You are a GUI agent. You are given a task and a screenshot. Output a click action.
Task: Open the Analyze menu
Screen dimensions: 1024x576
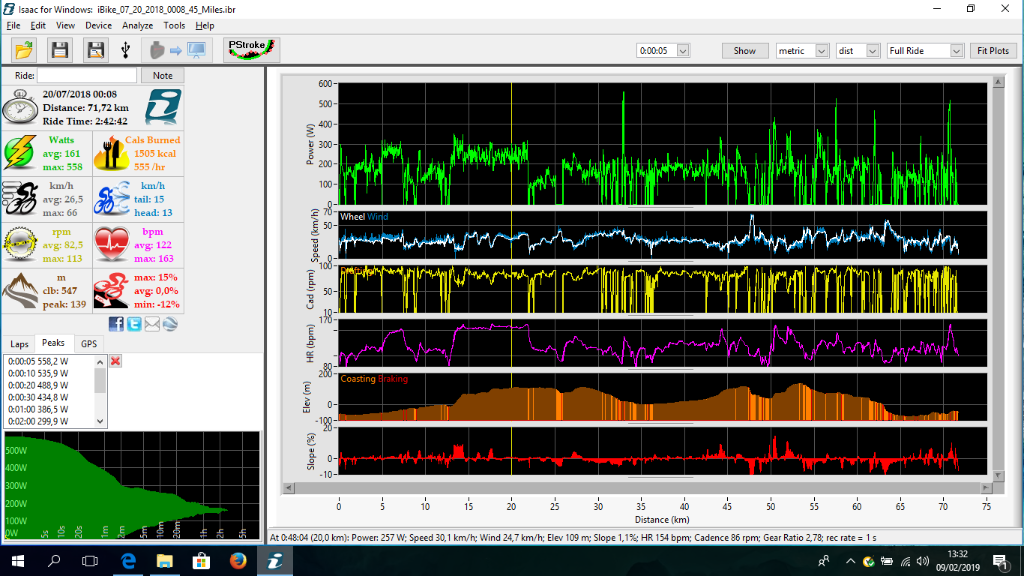click(137, 25)
